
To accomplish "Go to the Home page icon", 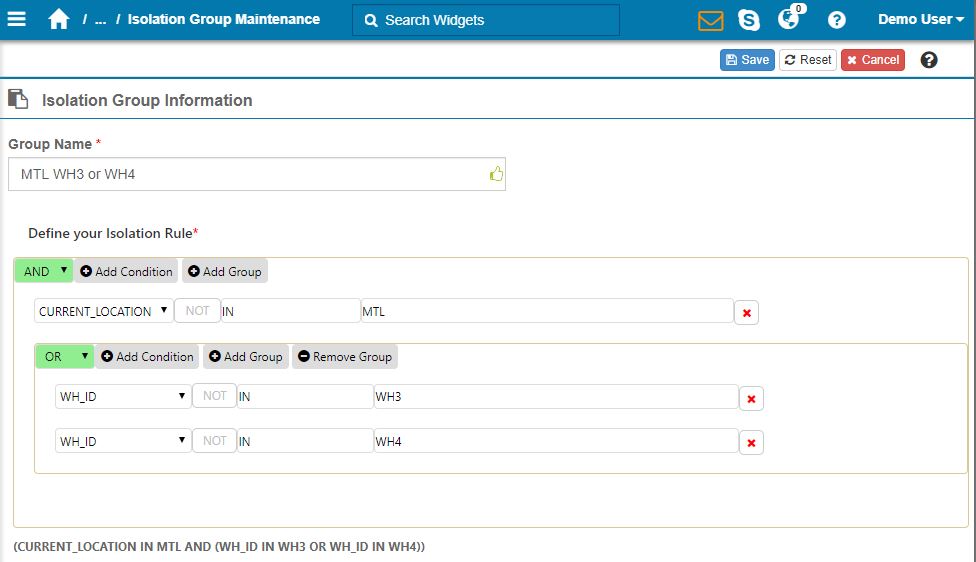I will pos(58,20).
